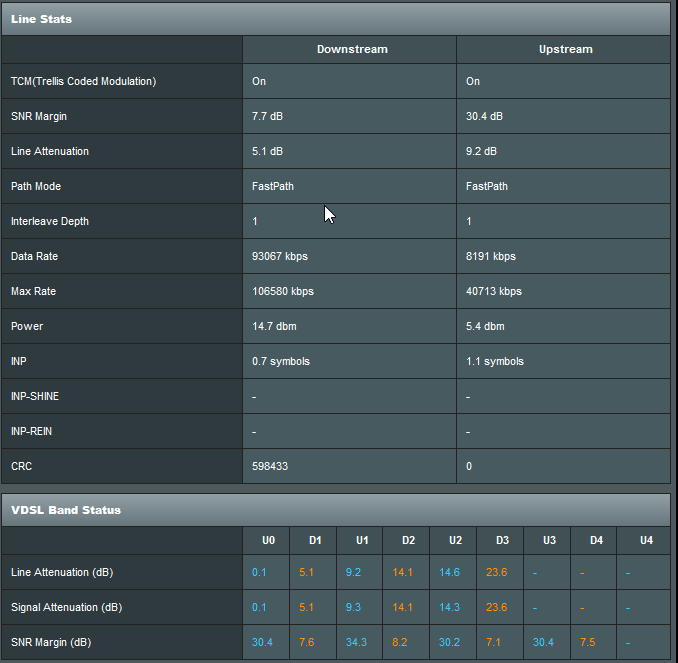Click the upstream SNR Margin 30.4 dB value
678x663 pixels.
[484, 116]
